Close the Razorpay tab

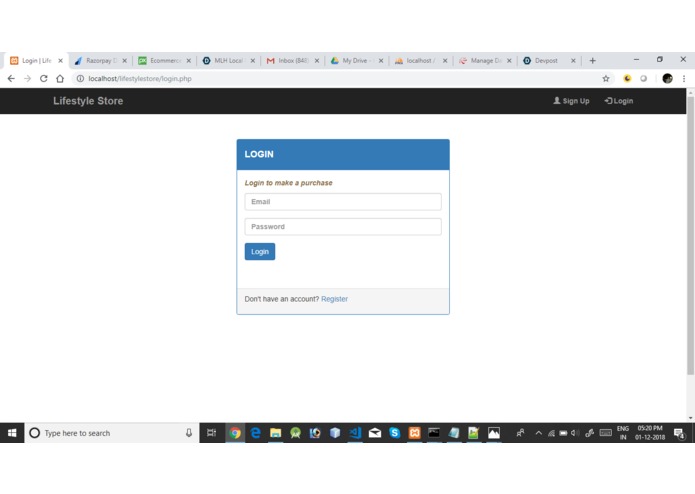[125, 61]
